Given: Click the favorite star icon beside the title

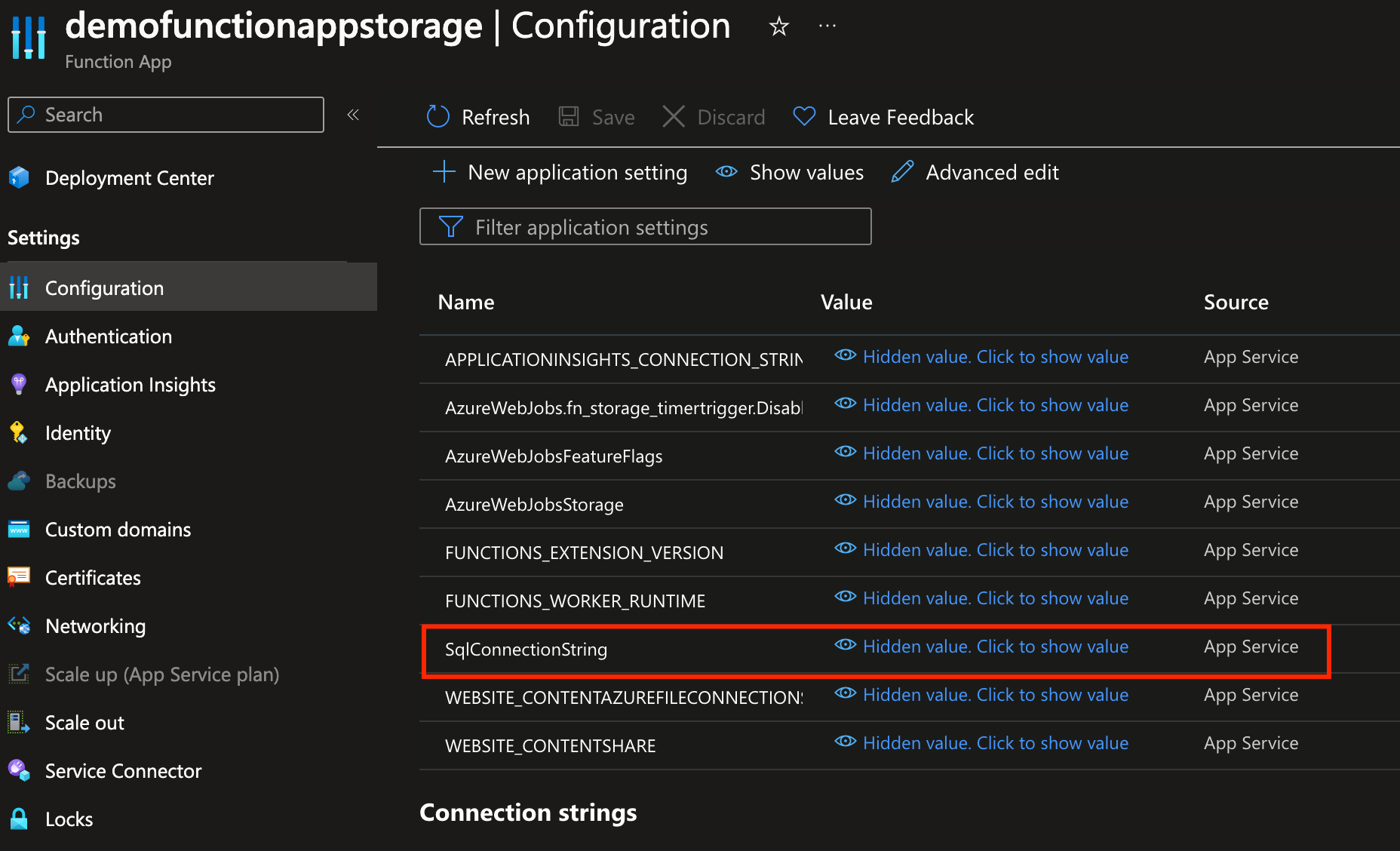Looking at the screenshot, I should point(778,27).
